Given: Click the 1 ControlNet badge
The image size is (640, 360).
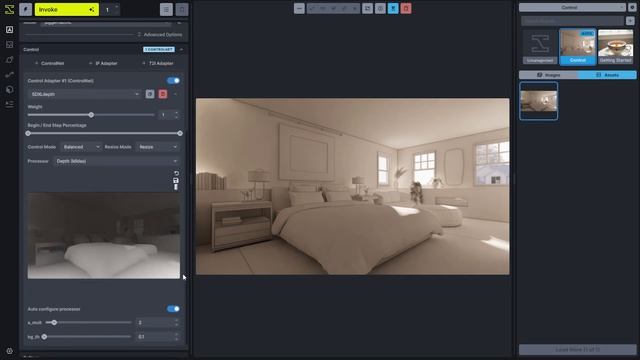Looking at the screenshot, I should (x=159, y=49).
